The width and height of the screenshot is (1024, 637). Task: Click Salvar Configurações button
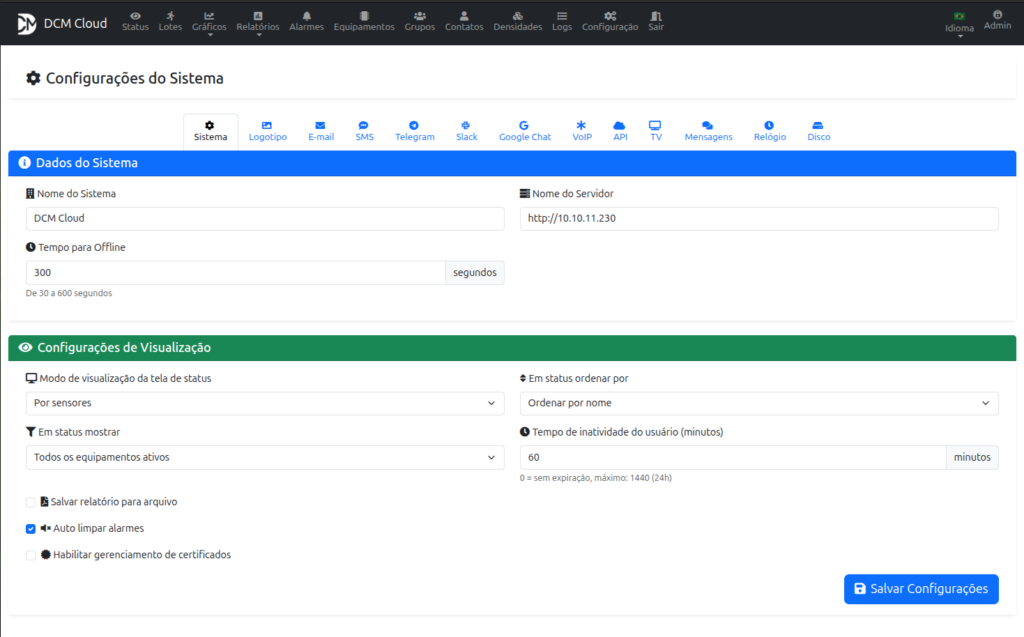click(x=920, y=589)
